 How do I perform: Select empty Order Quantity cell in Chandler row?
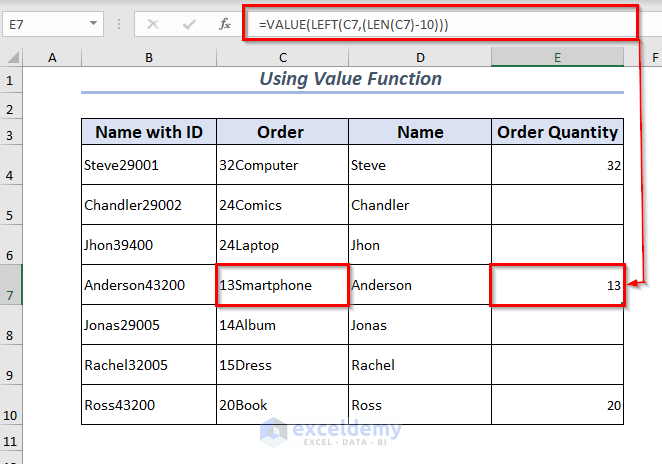557,205
